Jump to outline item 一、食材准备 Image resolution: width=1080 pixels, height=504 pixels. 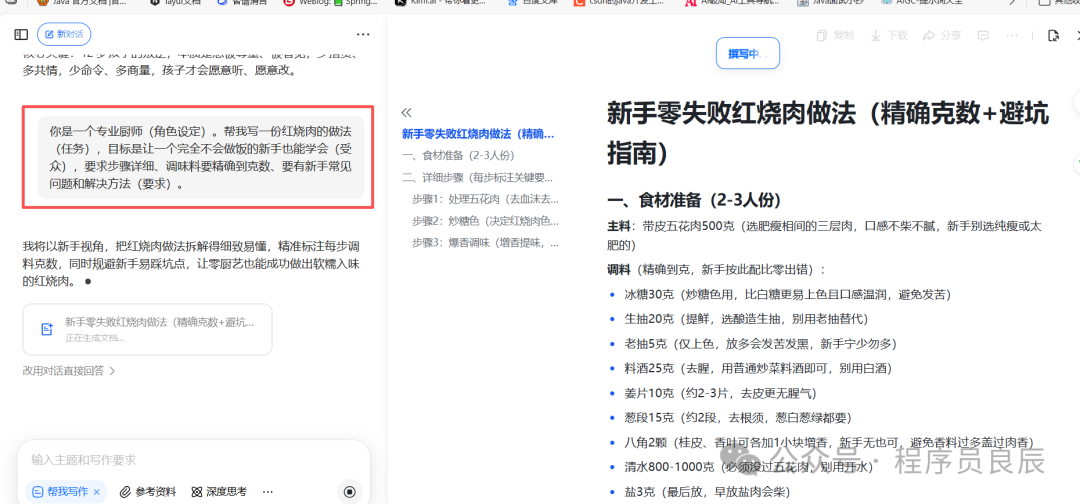pos(458,156)
